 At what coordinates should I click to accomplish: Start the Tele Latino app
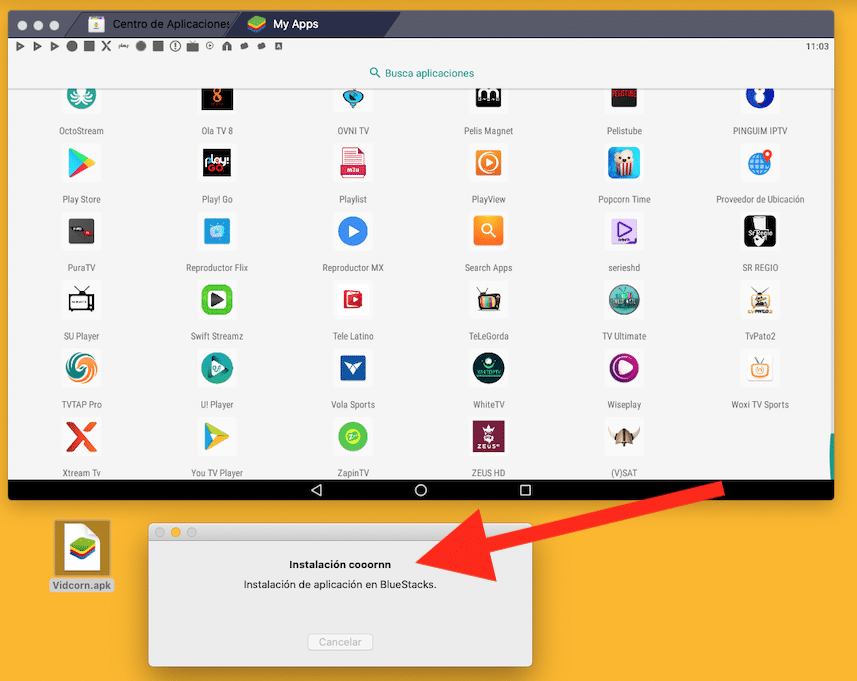pos(352,300)
